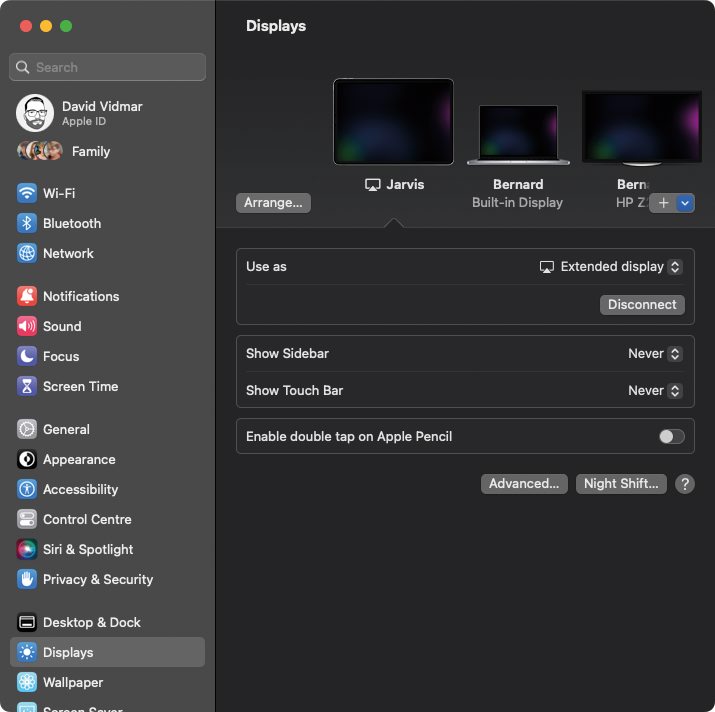Open Screen Time hourglass icon

coord(27,386)
